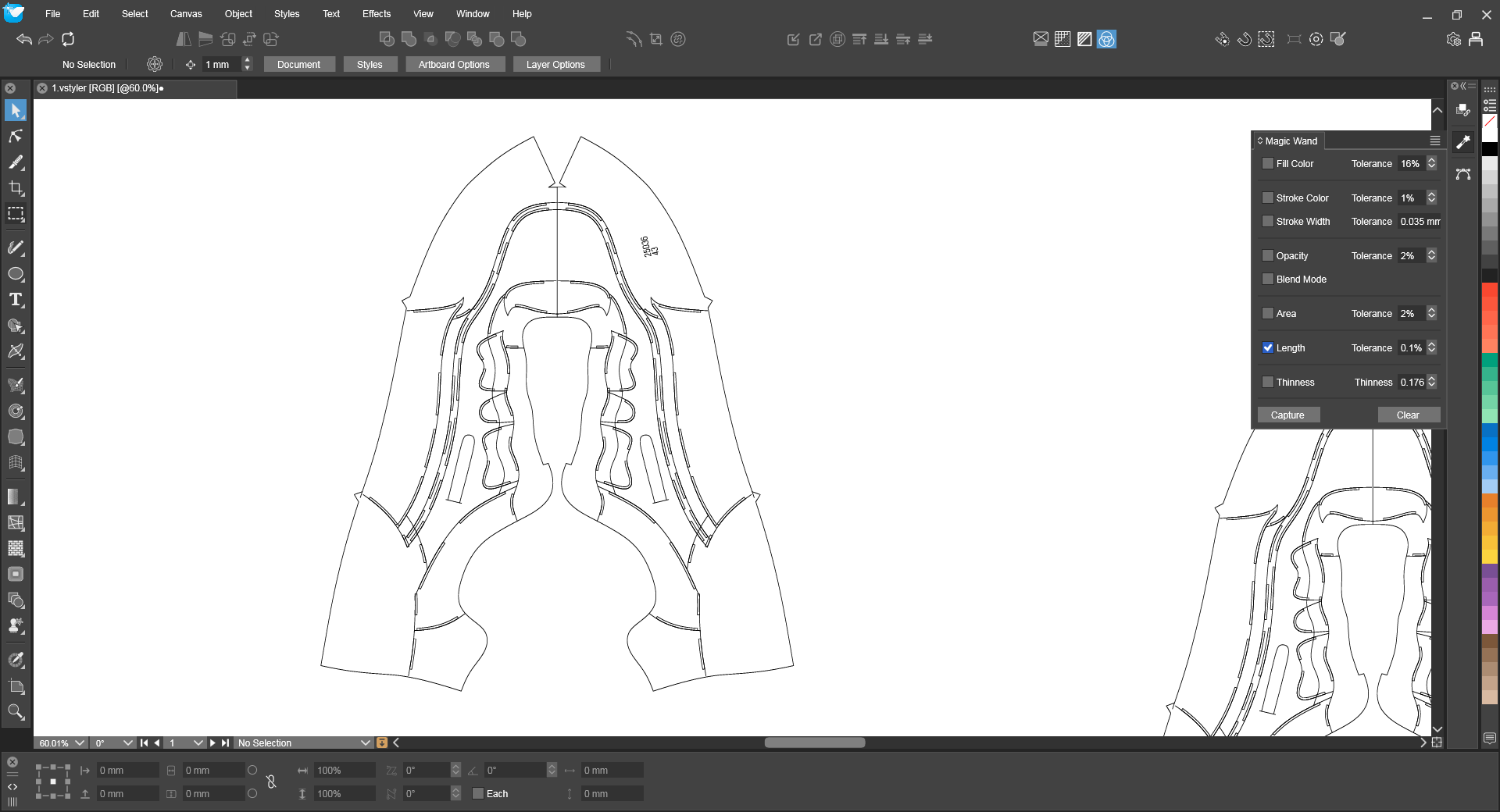The height and width of the screenshot is (812, 1500).
Task: Open the Canvas menu
Action: 186,14
